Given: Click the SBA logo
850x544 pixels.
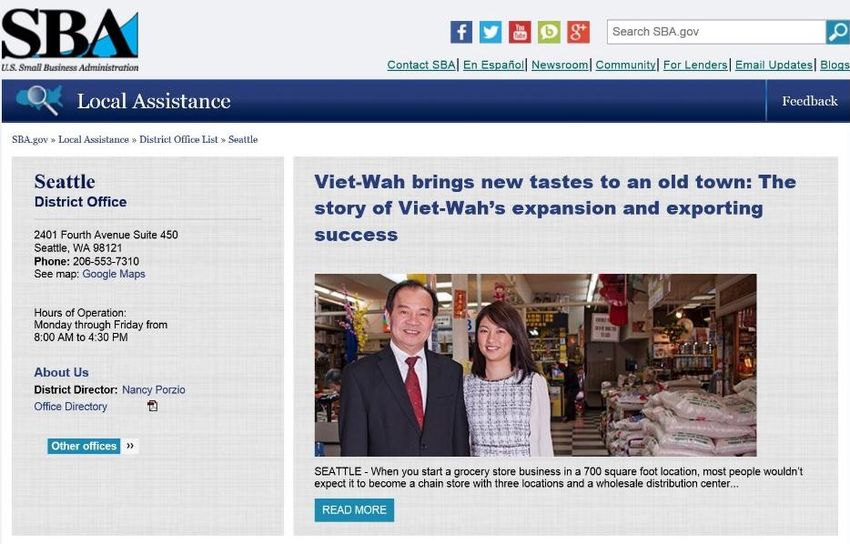Looking at the screenshot, I should (x=70, y=40).
